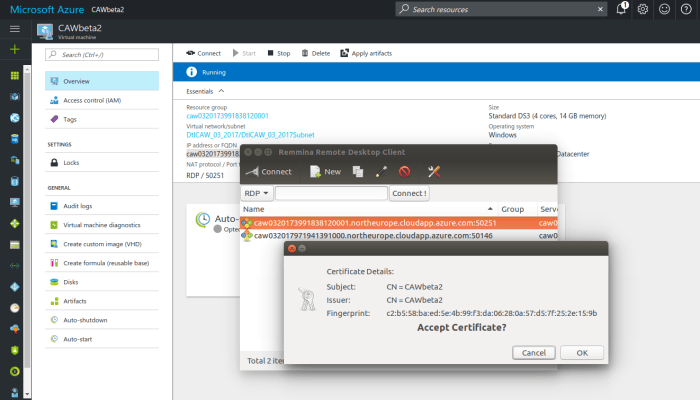700x400 pixels.
Task: Open Azure portal settings gear
Action: coord(642,9)
